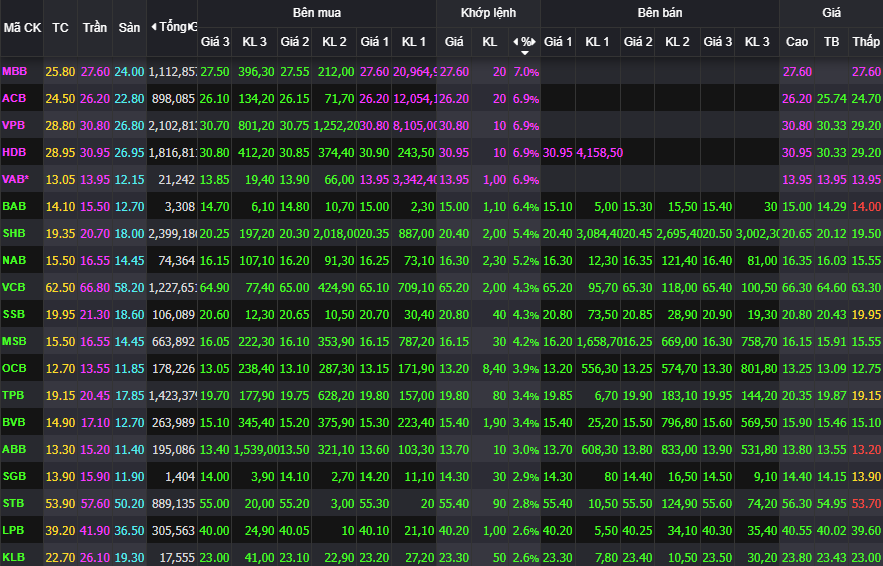The height and width of the screenshot is (566, 883).
Task: Open the STB stock ticker
Action: tap(14, 502)
